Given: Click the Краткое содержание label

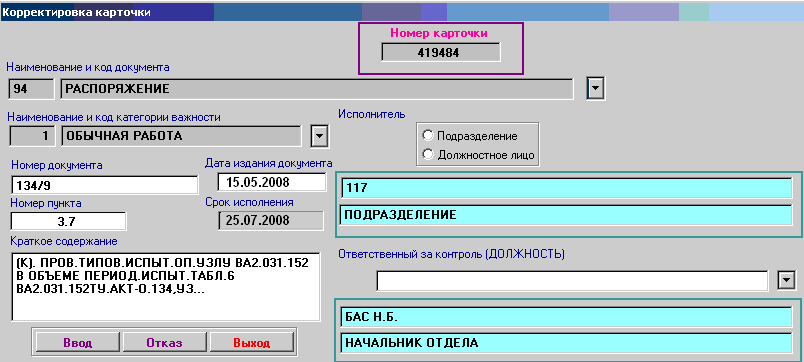Looking at the screenshot, I should pos(64,241).
